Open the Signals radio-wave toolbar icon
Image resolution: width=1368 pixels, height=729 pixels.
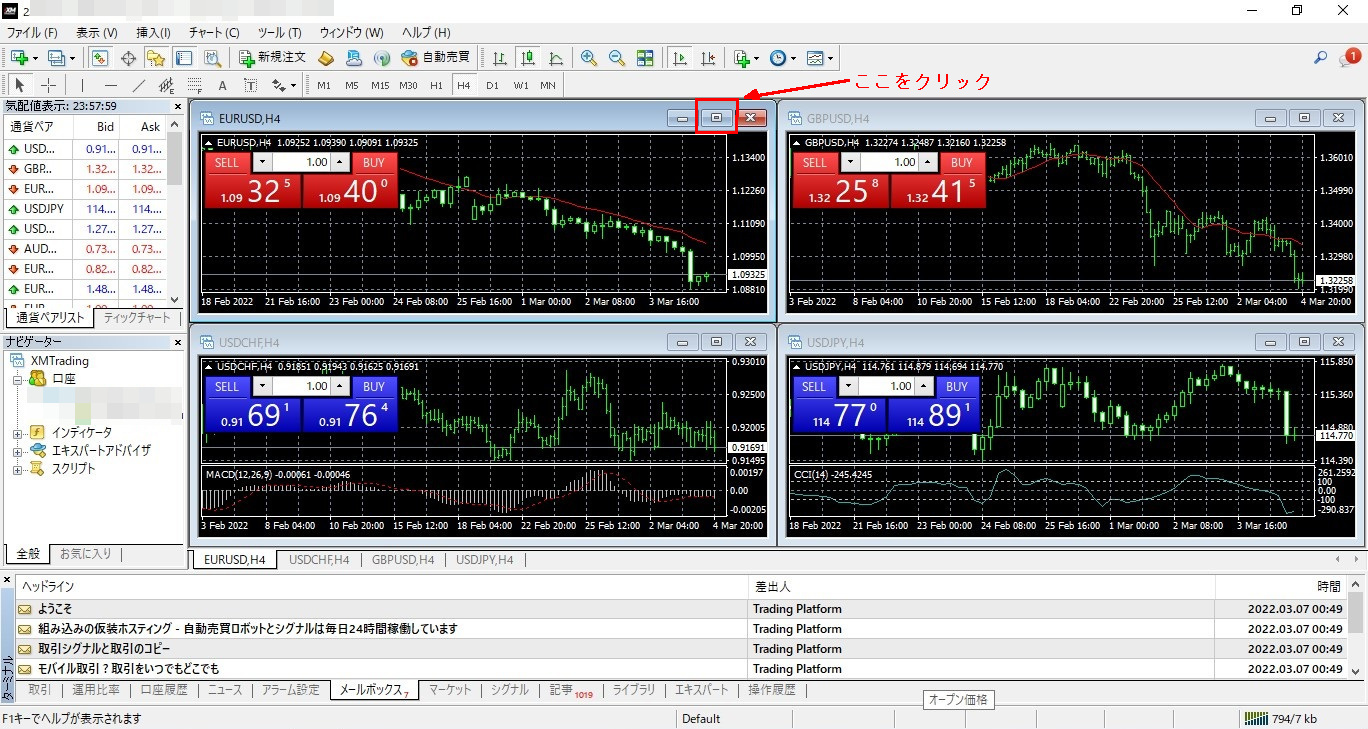click(381, 58)
